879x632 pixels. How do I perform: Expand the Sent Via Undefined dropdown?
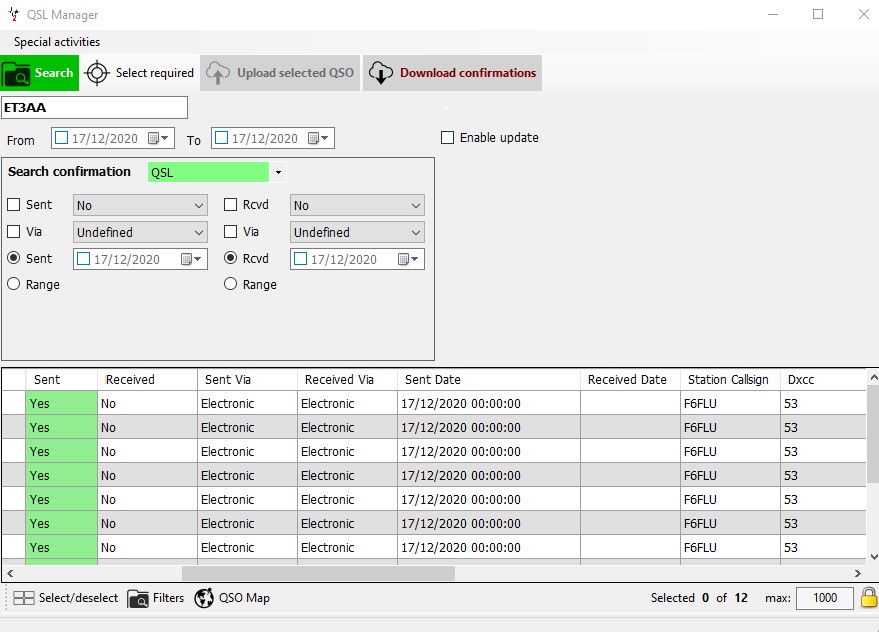[x=140, y=232]
